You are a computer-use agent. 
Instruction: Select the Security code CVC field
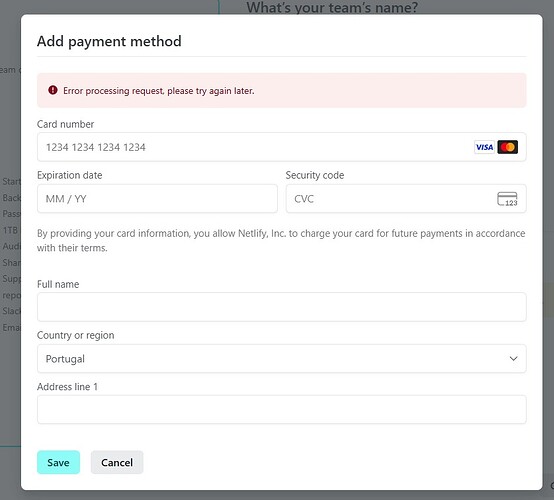406,199
